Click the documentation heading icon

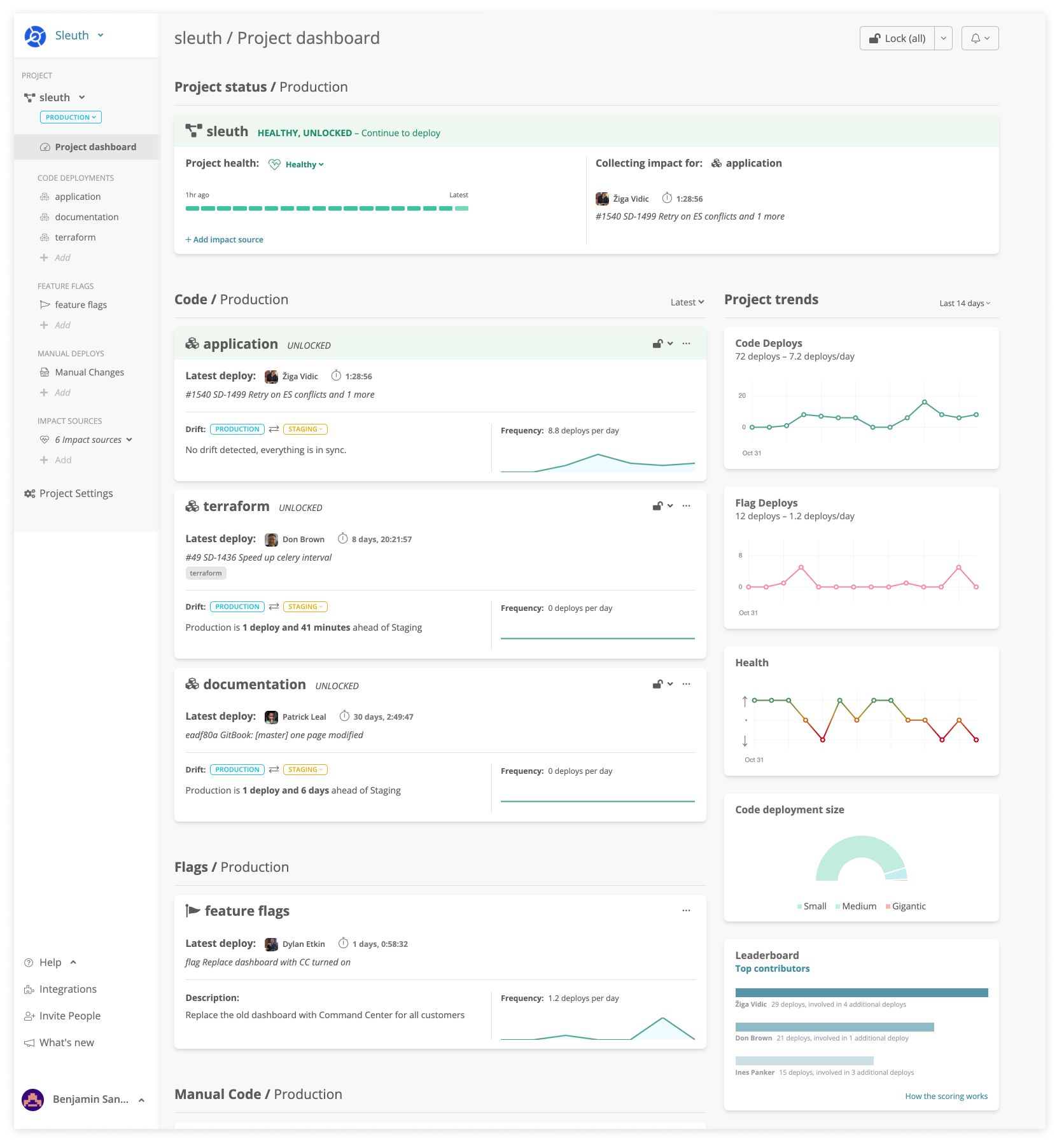coord(192,684)
